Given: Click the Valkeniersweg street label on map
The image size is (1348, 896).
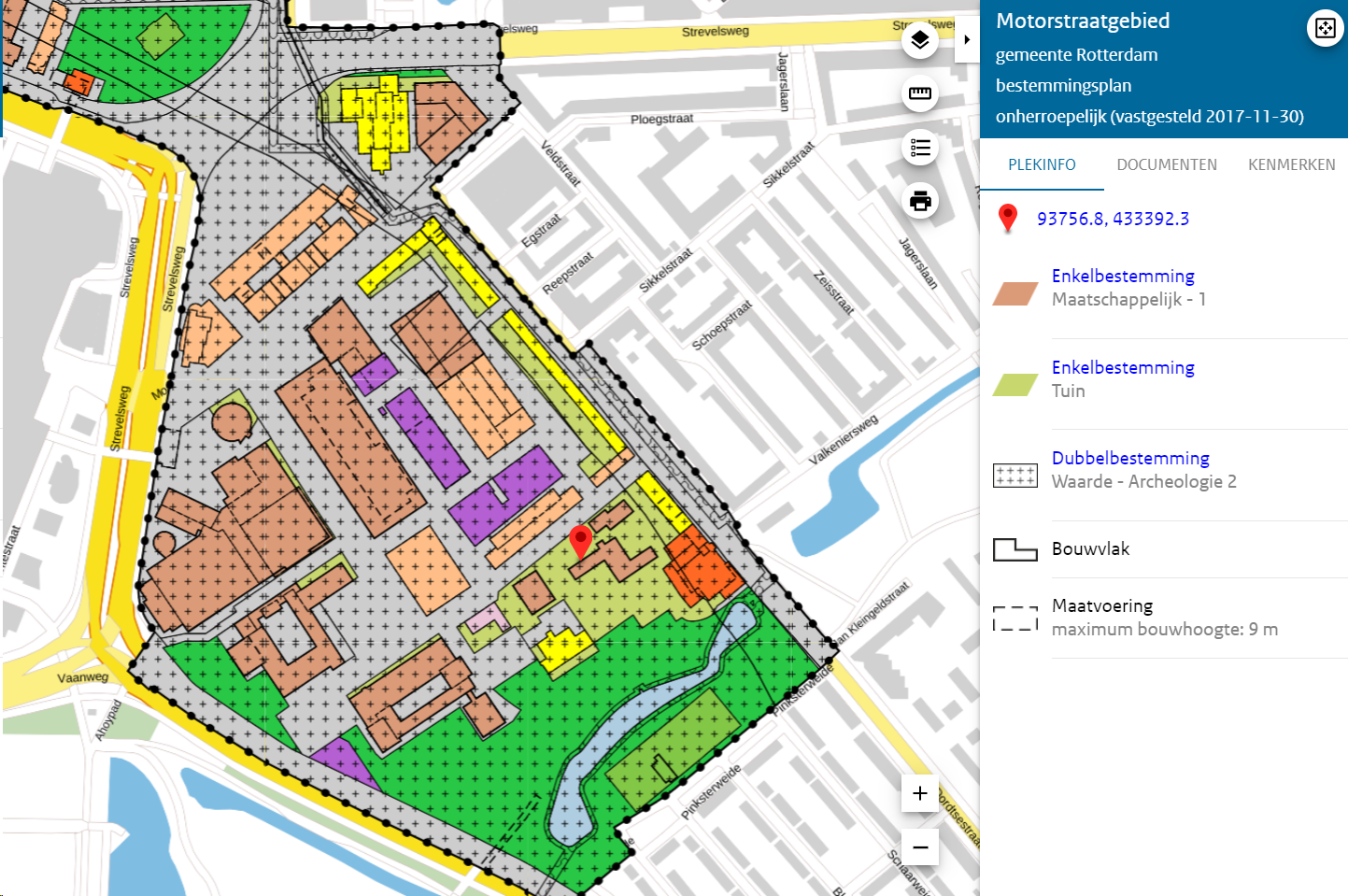Looking at the screenshot, I should 844,439.
